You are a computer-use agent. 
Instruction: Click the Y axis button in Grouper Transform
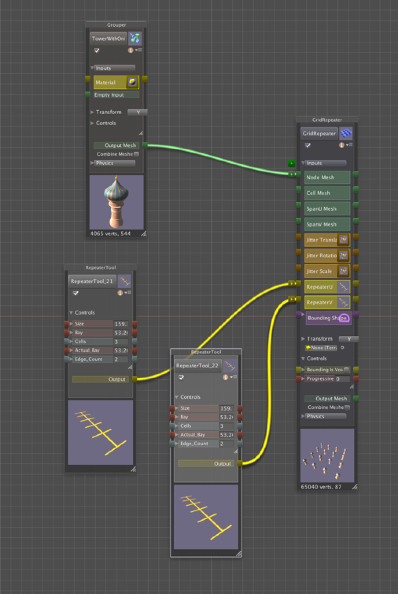tap(137, 112)
